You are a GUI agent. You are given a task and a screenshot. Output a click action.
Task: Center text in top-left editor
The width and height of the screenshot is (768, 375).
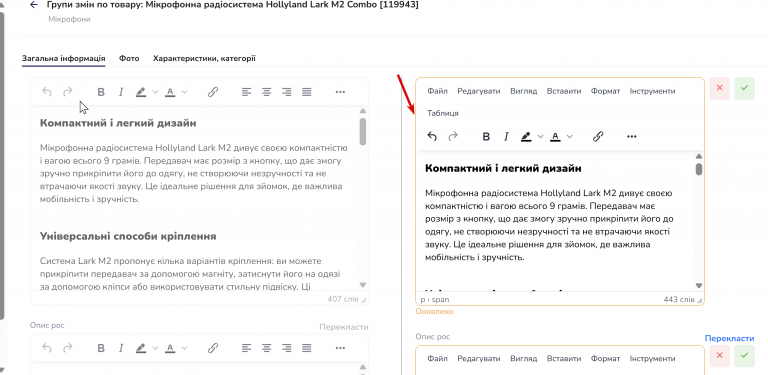coord(266,92)
